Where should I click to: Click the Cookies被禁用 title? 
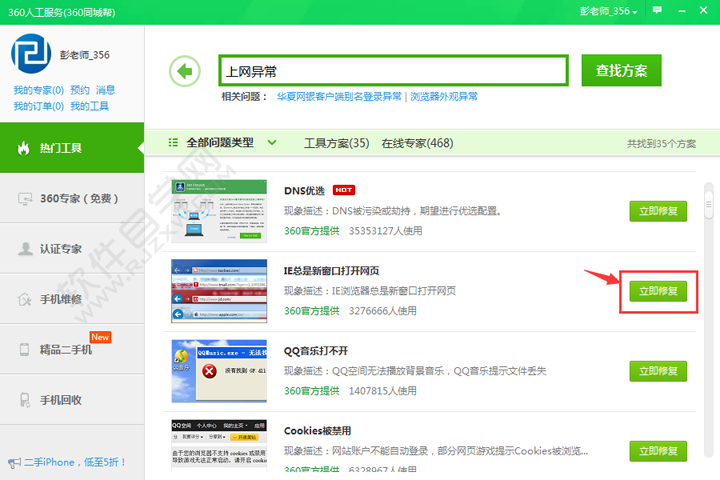(x=317, y=431)
